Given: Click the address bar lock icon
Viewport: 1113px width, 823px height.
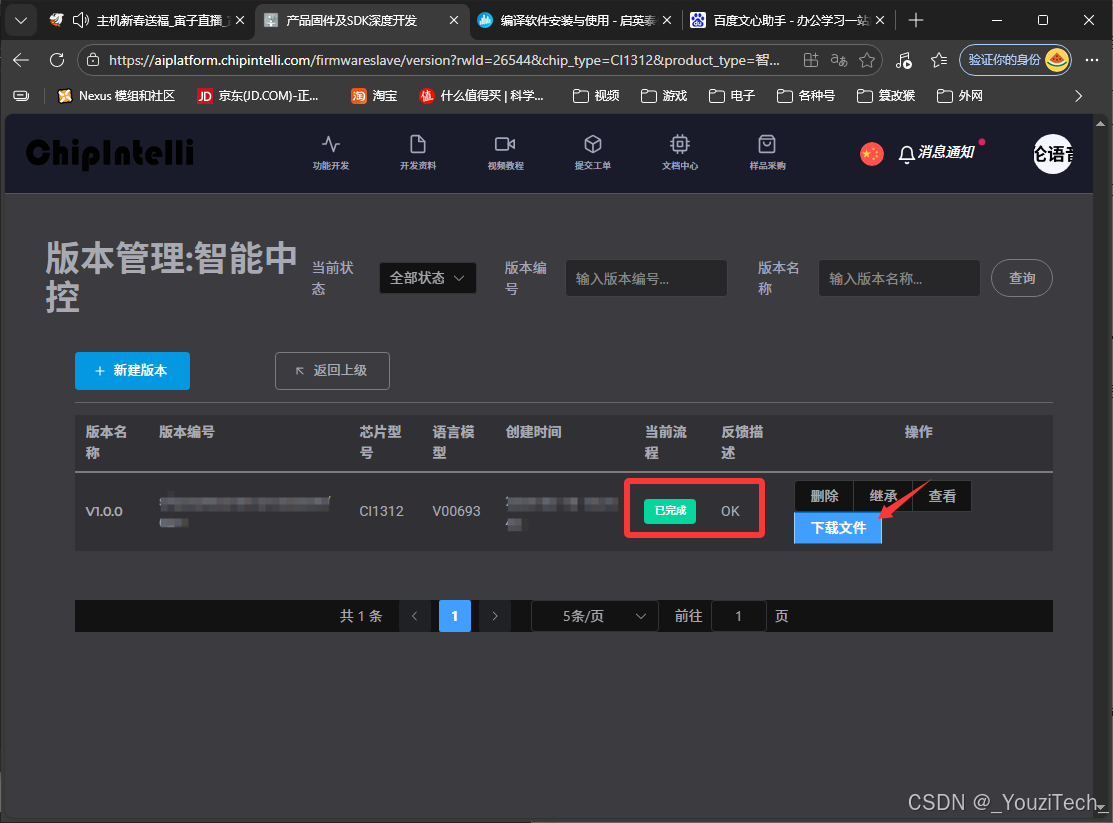Looking at the screenshot, I should [93, 60].
